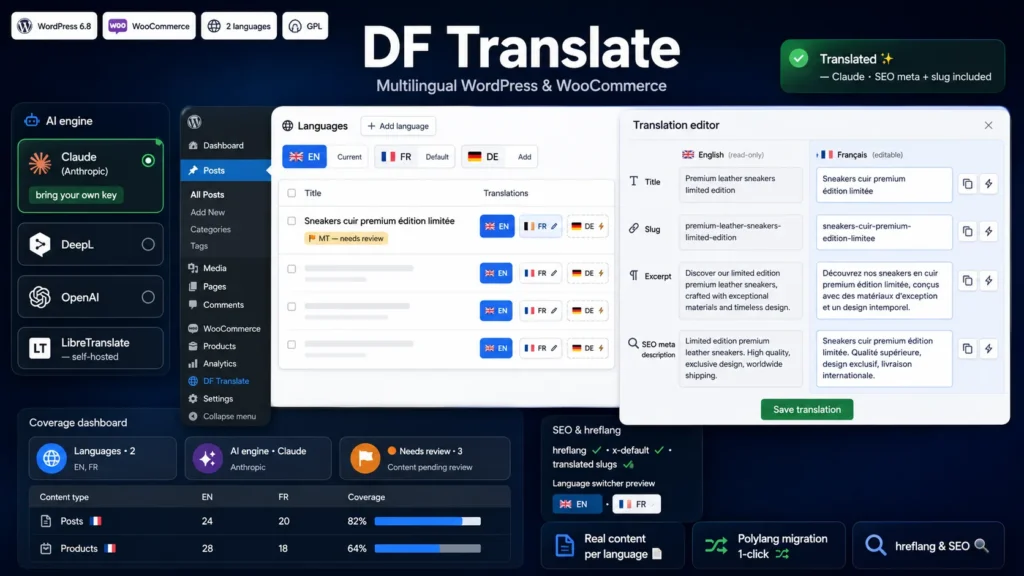Click the Français Title input field
This screenshot has height=576, width=1024.
884,185
